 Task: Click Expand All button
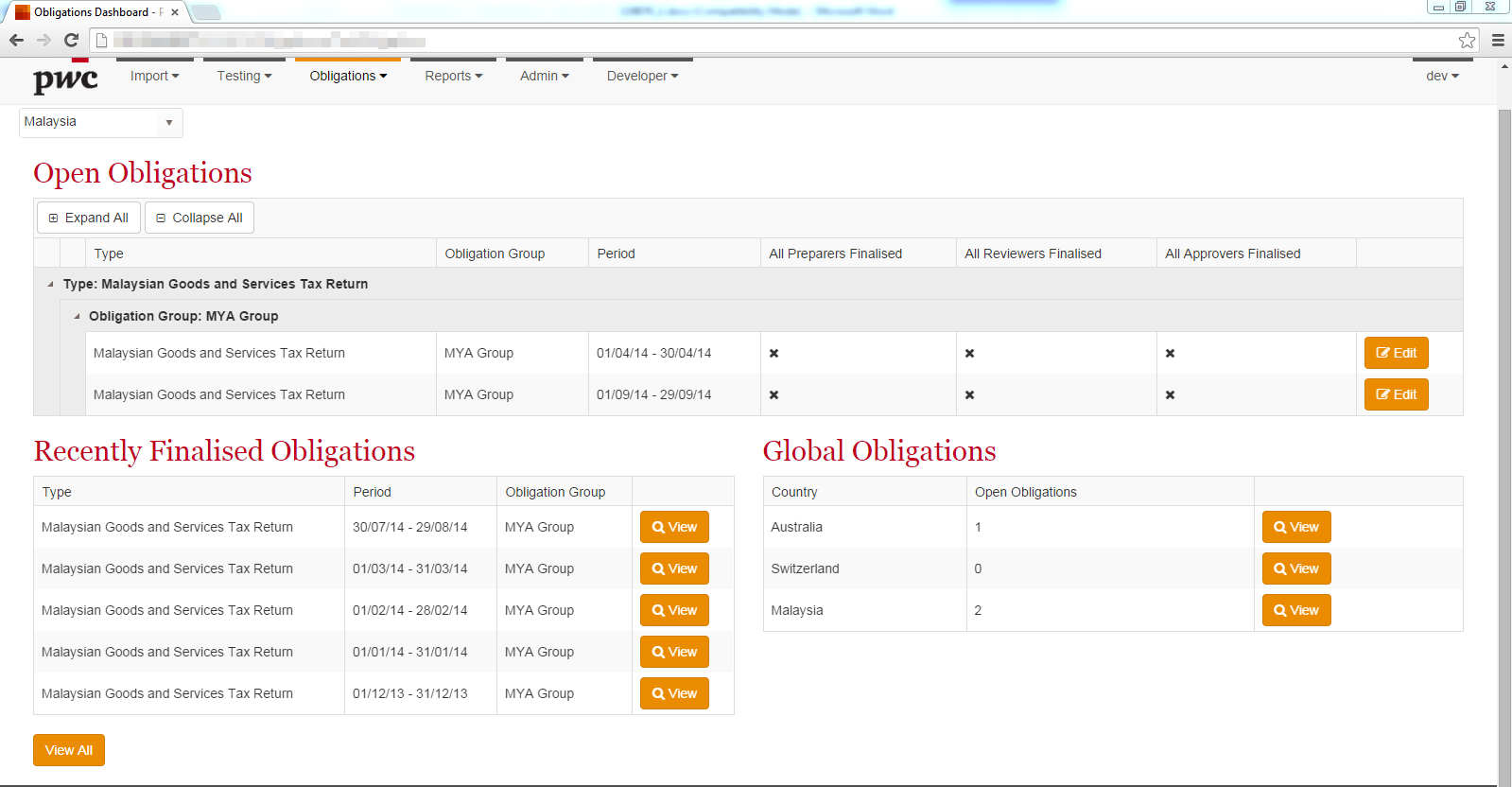89,218
